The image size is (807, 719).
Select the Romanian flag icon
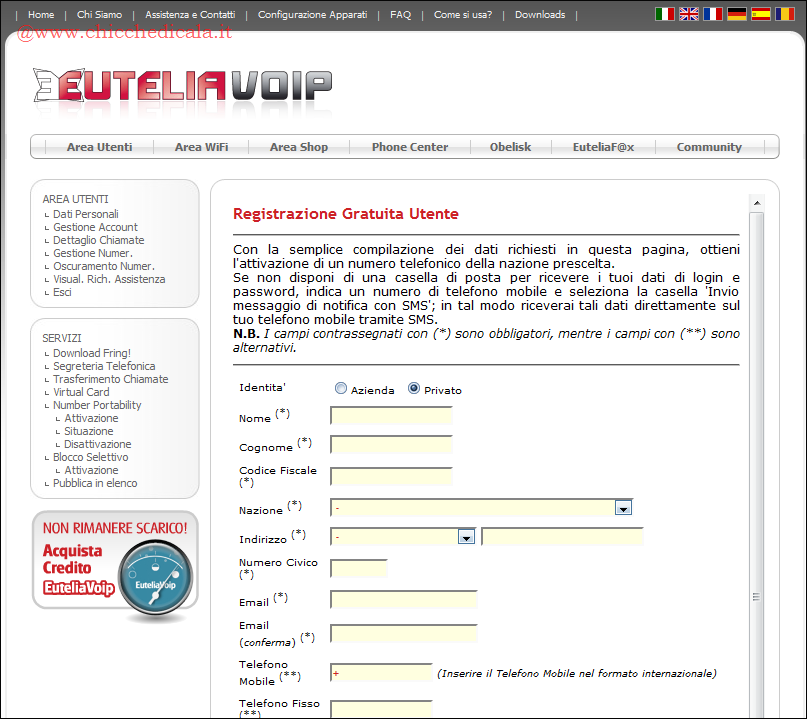[x=785, y=14]
